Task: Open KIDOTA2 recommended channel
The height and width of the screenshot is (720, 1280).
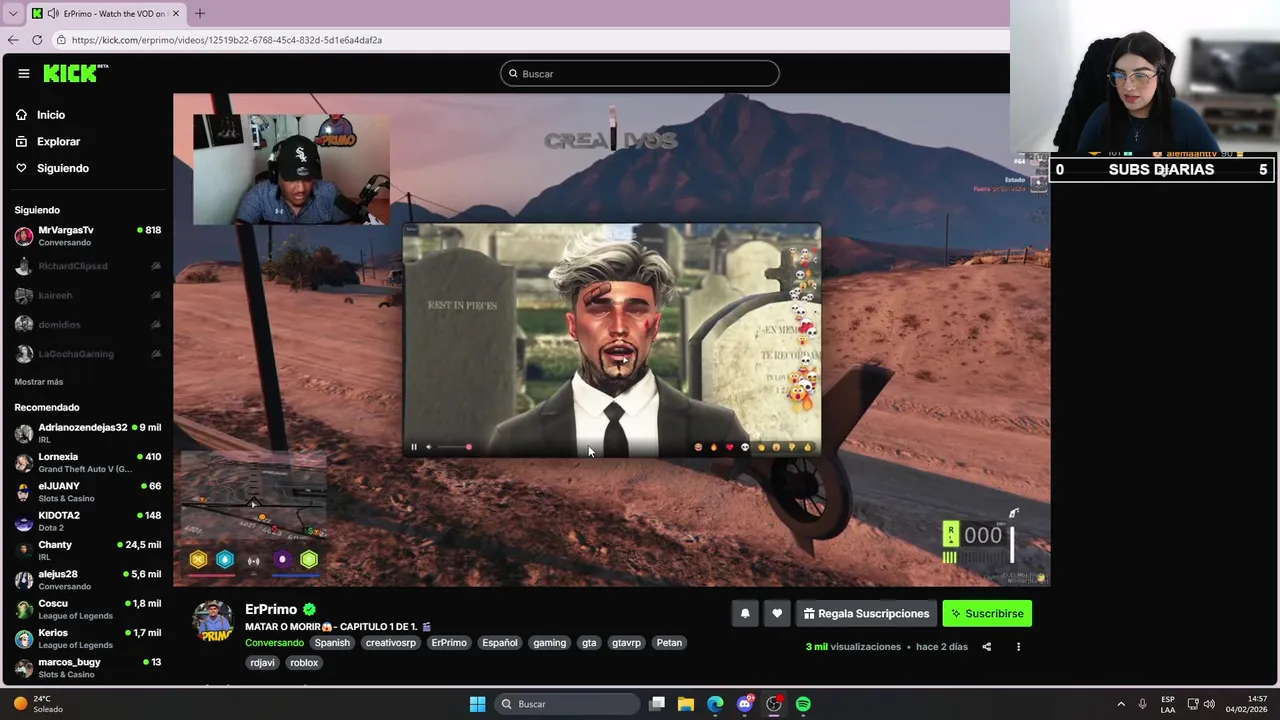Action: (x=87, y=521)
